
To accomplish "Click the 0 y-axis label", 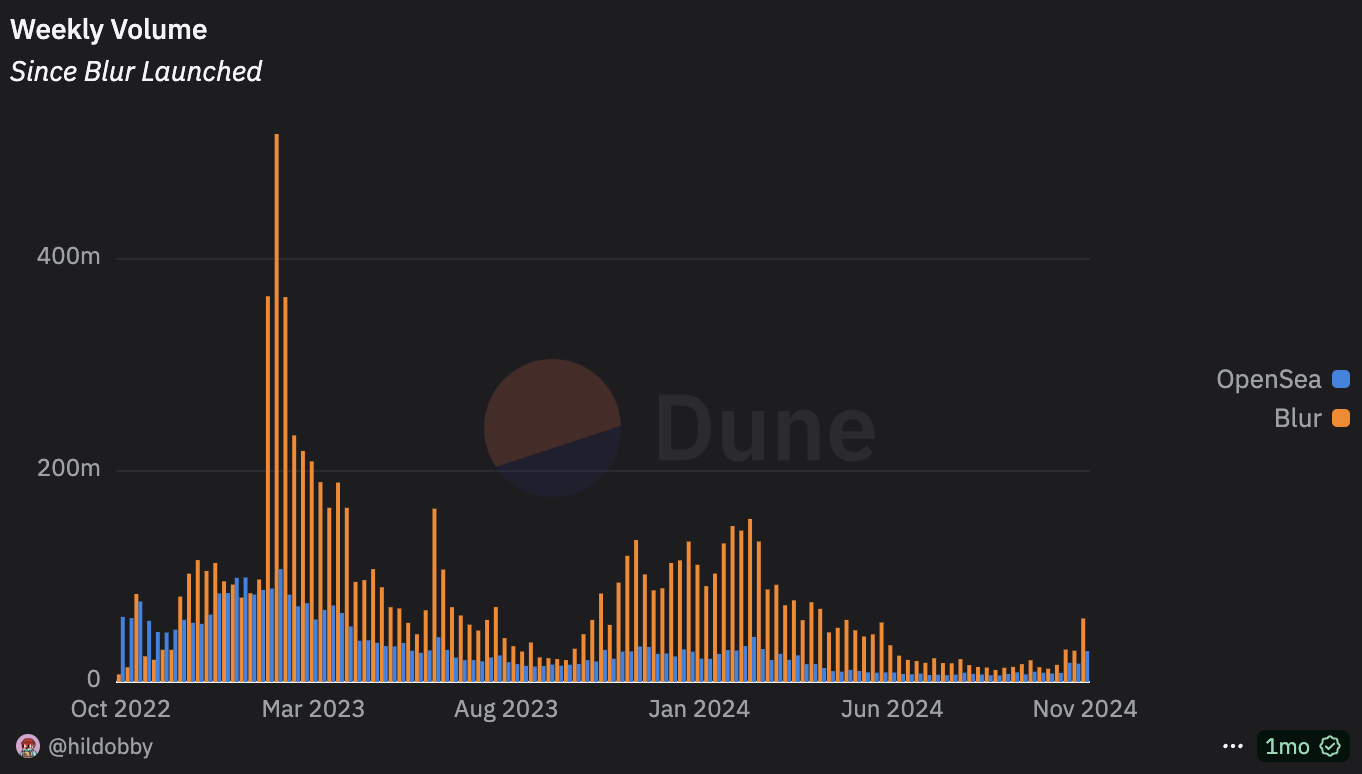I will point(94,679).
